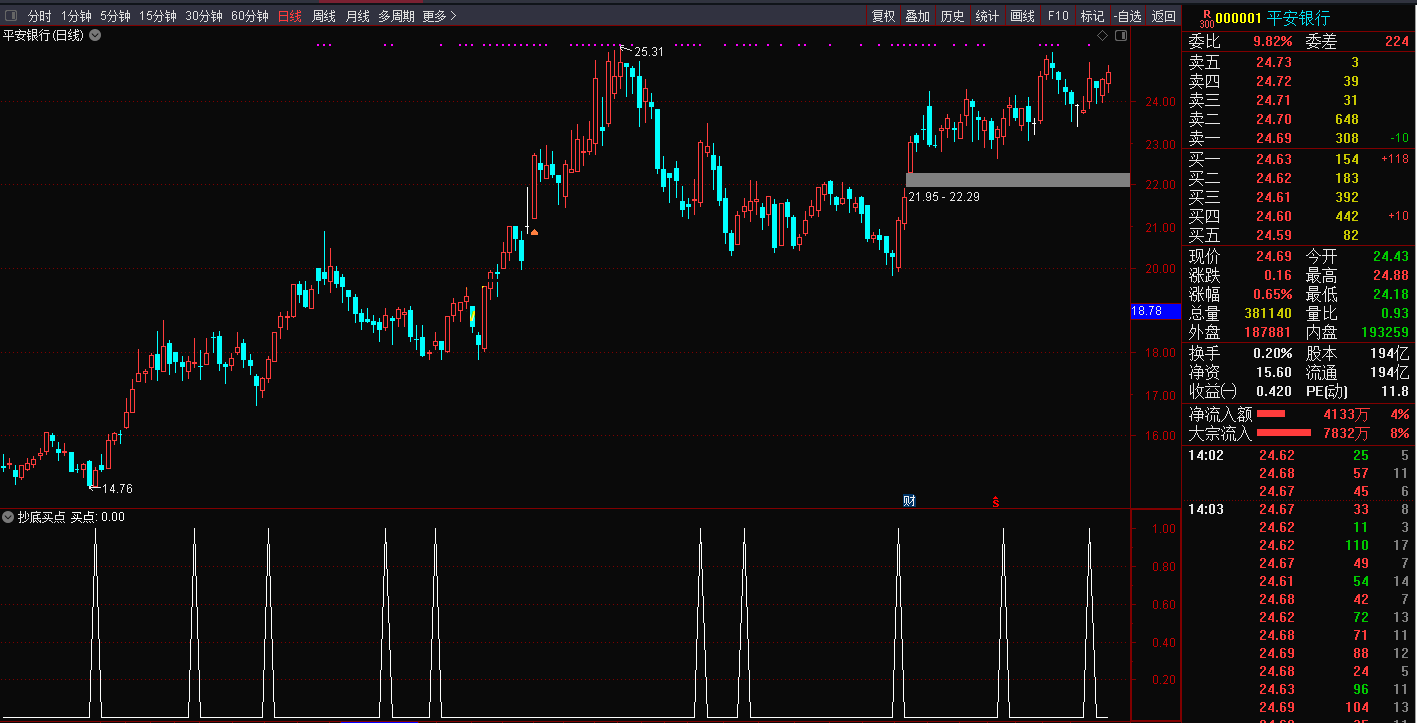Toggle the right info panel icon
The width and height of the screenshot is (1417, 723).
(1121, 35)
